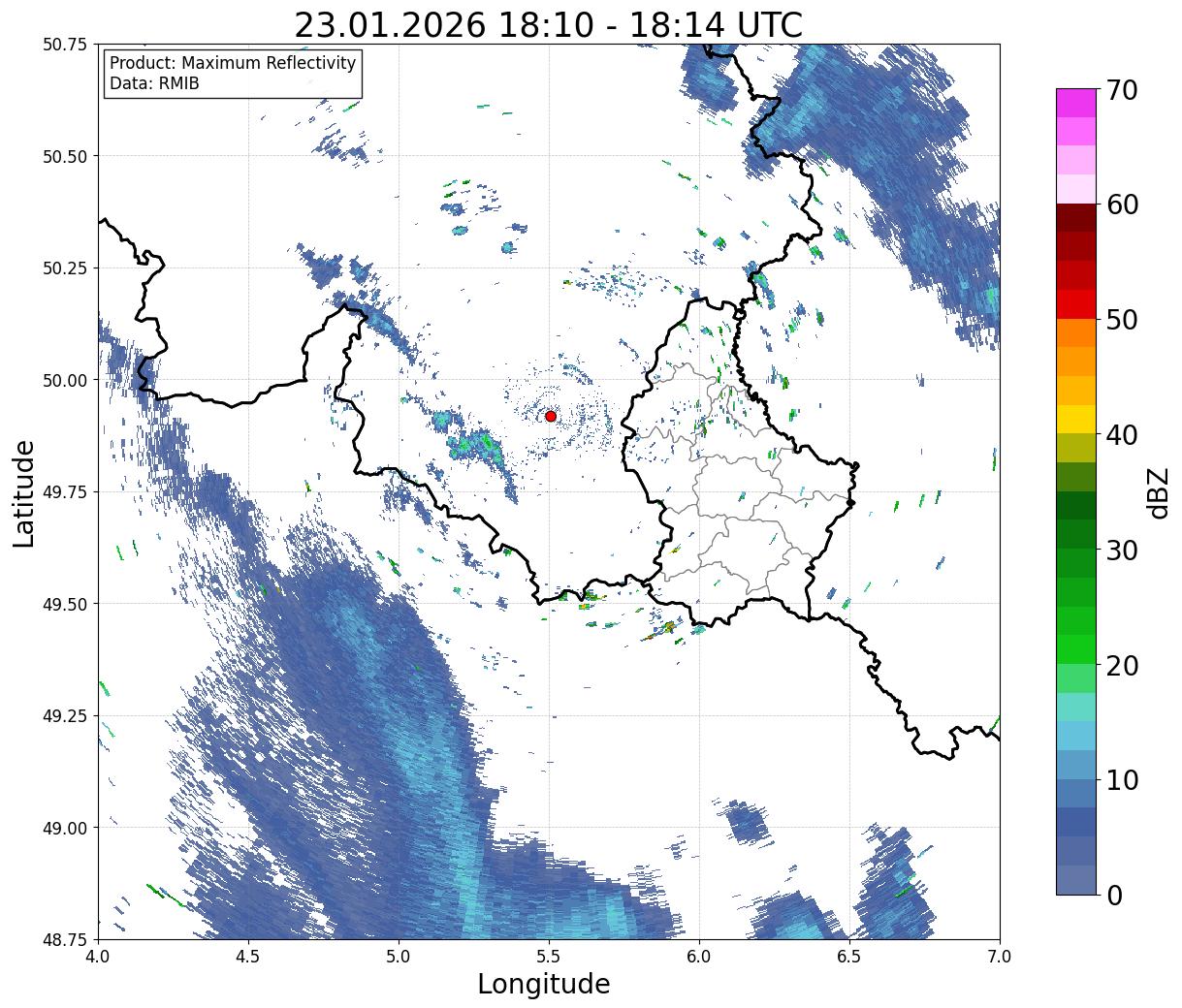Screen dimensions: 1182x1008
Task: Click the colorbar tick value 30
Action: (x=1122, y=550)
